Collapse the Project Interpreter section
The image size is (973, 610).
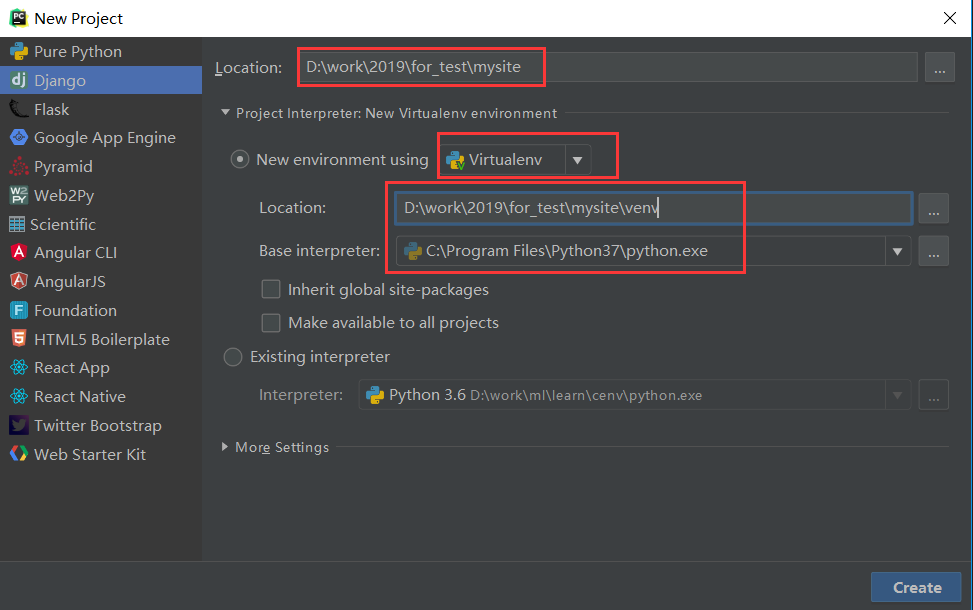[x=225, y=114]
